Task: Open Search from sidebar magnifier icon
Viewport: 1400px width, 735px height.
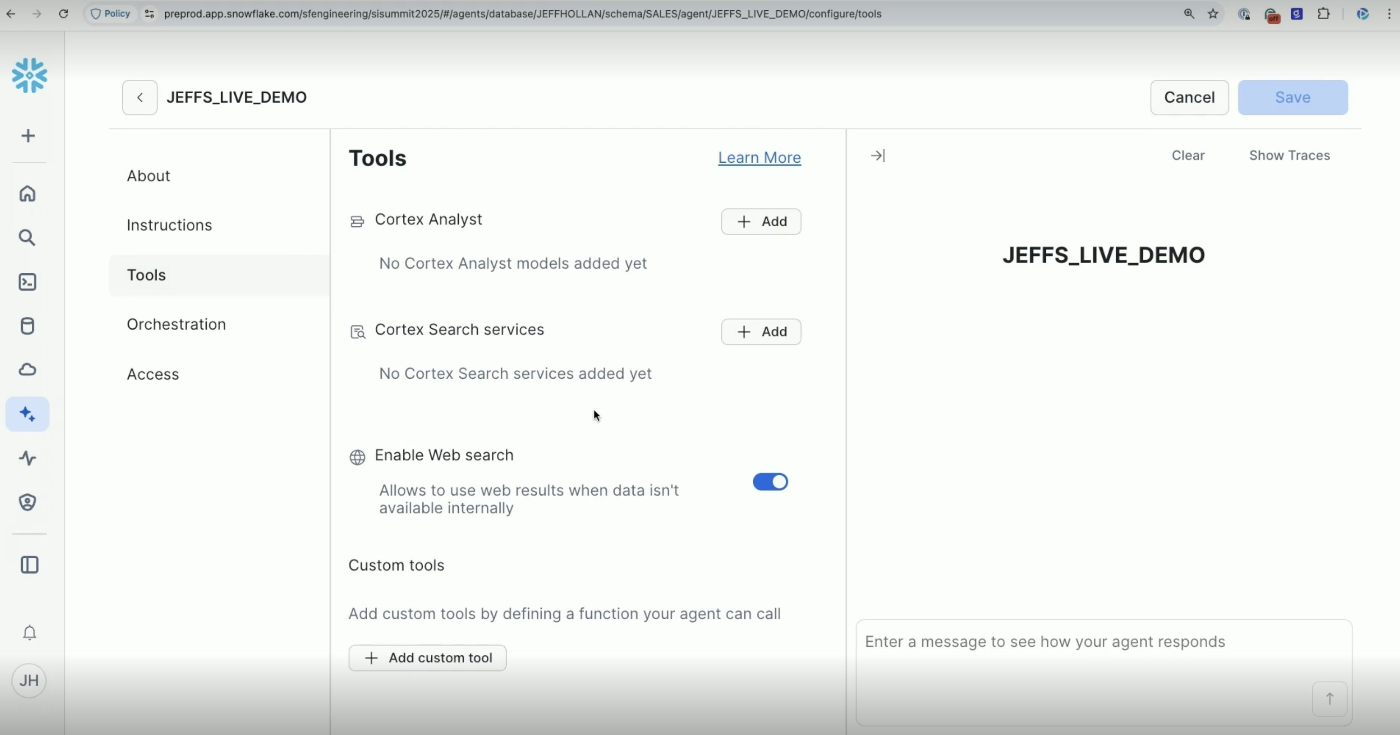Action: point(28,237)
